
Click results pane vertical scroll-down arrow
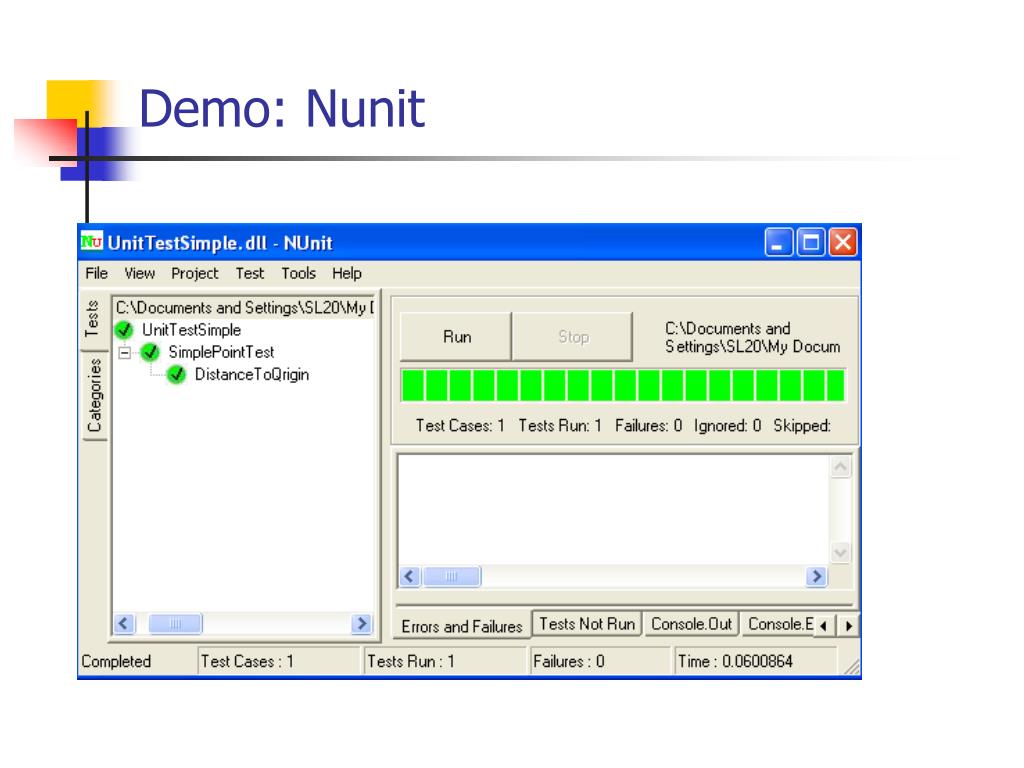pos(840,552)
